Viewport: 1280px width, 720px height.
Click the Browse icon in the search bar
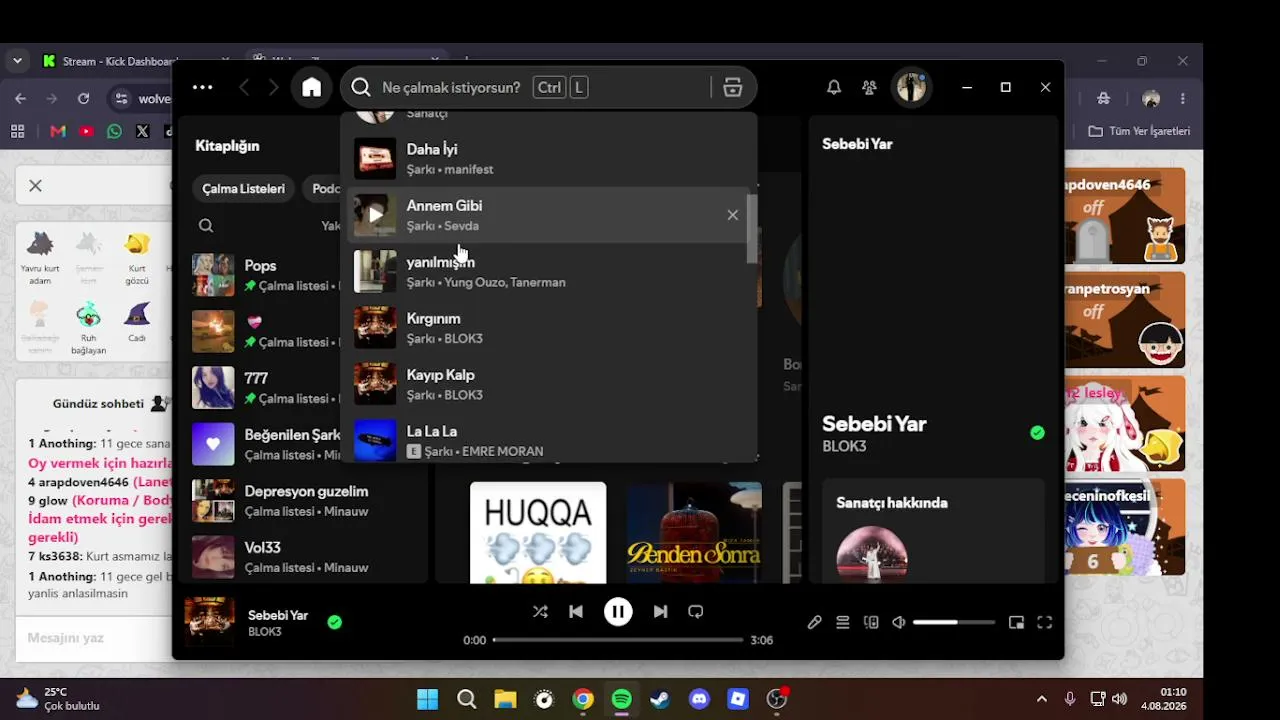[733, 88]
